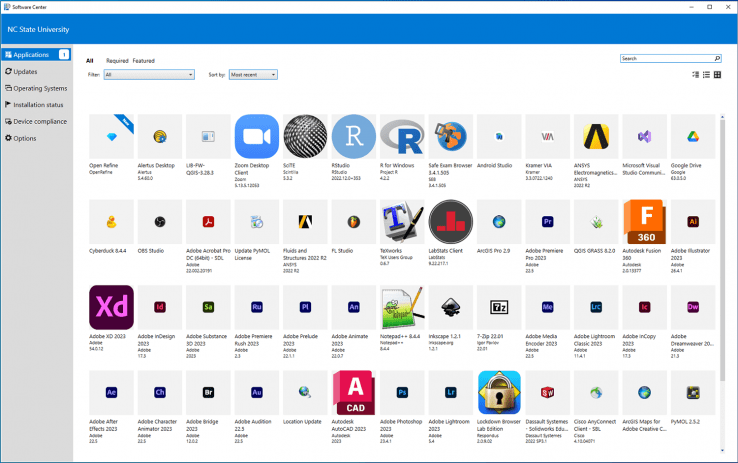Click the Adobe Premiere Pro 2023 icon
The height and width of the screenshot is (463, 738).
pyautogui.click(x=547, y=222)
